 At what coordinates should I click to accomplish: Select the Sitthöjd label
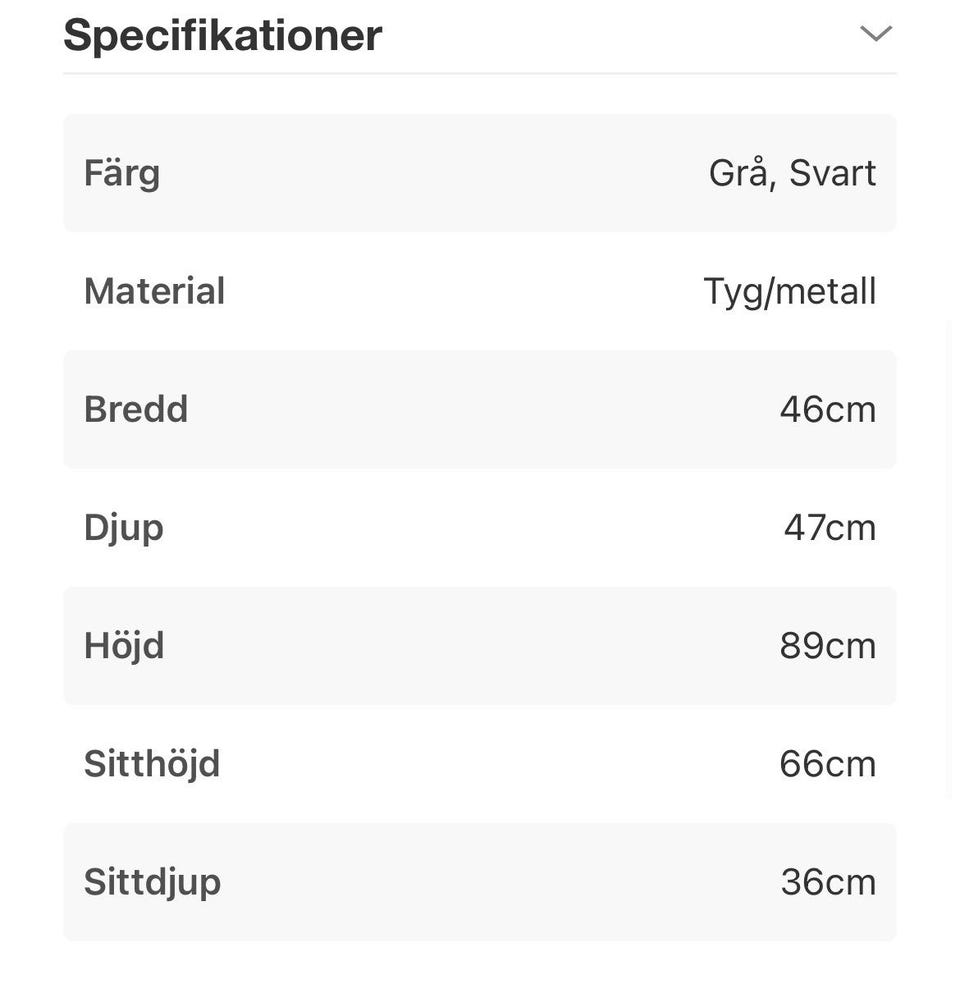pyautogui.click(x=151, y=763)
